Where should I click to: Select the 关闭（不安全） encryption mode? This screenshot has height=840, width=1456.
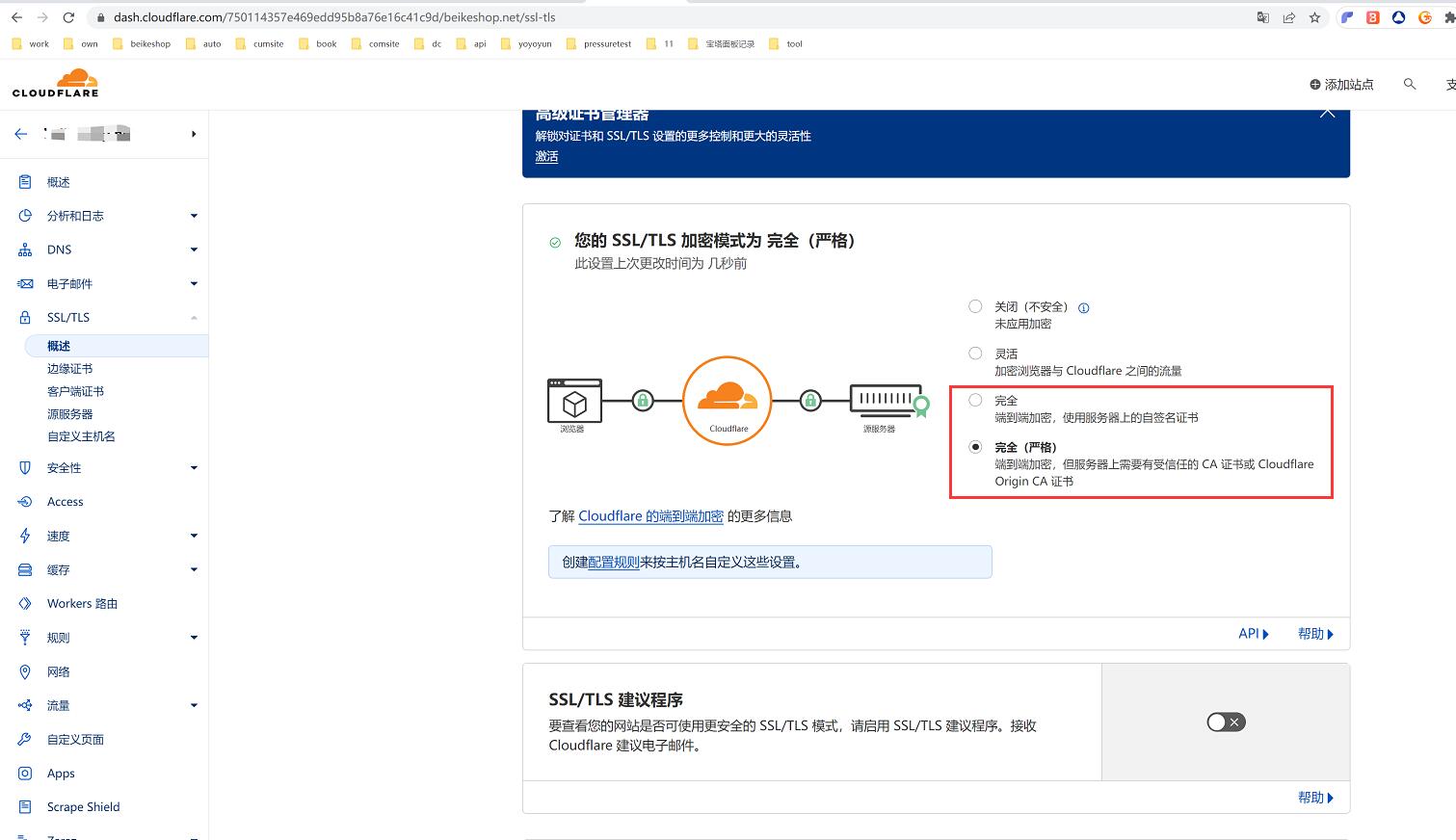coord(975,306)
